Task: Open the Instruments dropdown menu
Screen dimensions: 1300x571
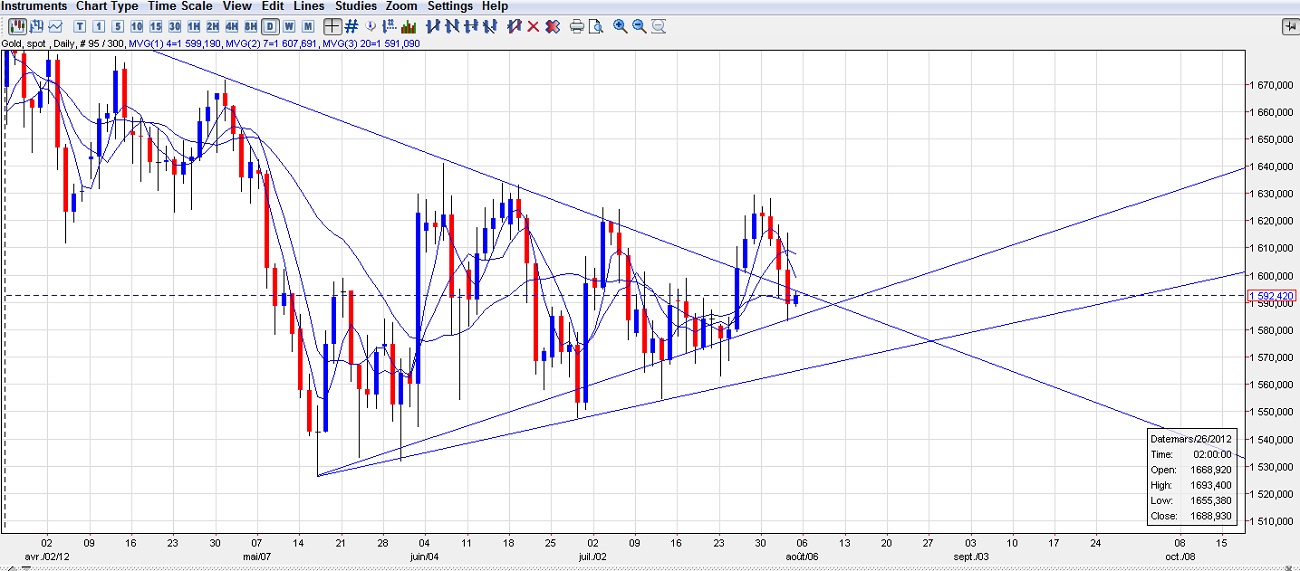Action: (x=34, y=6)
